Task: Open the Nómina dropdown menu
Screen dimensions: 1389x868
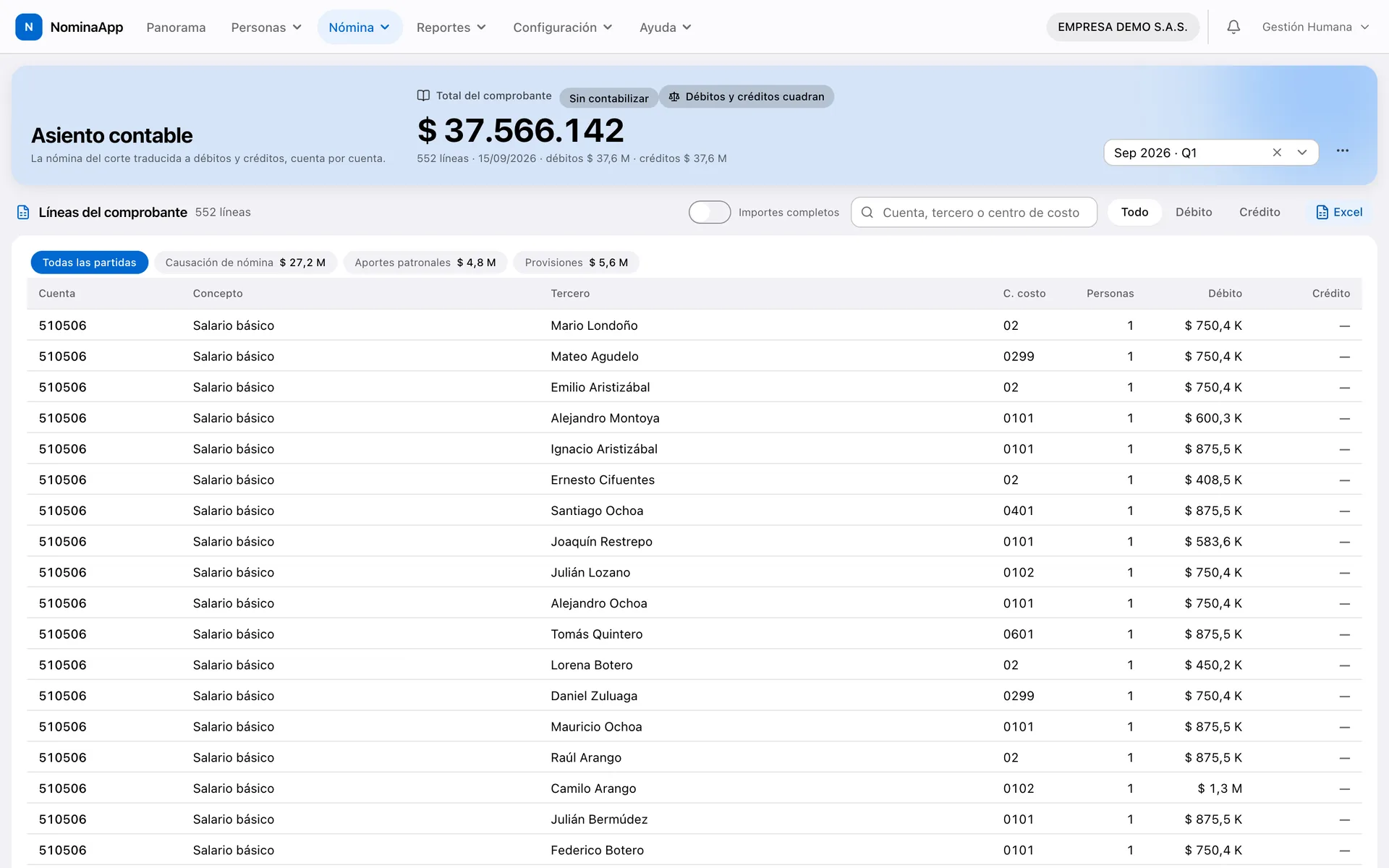Action: click(360, 27)
